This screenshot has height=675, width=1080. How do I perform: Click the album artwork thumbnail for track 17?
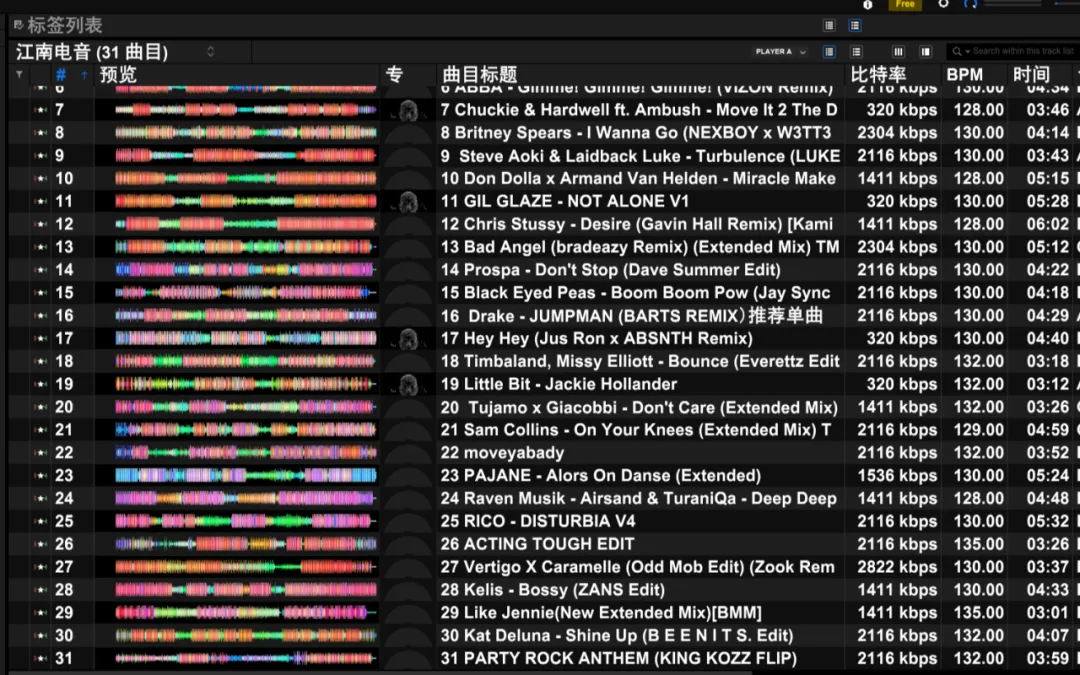tap(408, 338)
